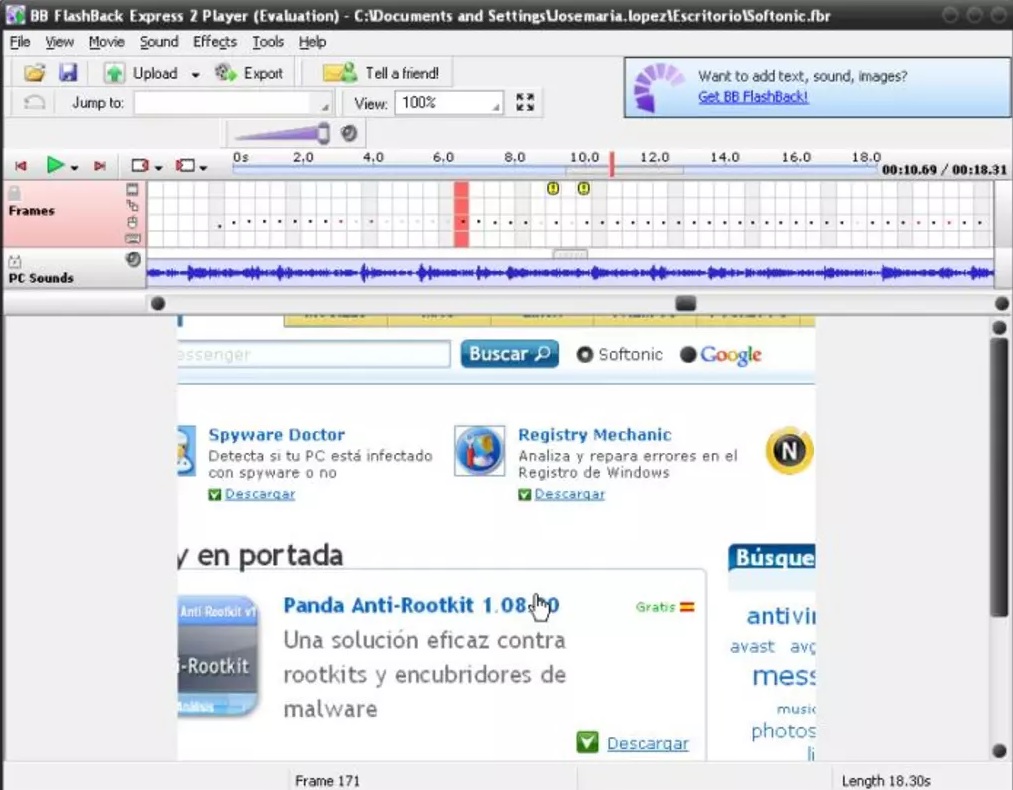Open the Tools menu
The image size is (1013, 790).
coord(268,42)
